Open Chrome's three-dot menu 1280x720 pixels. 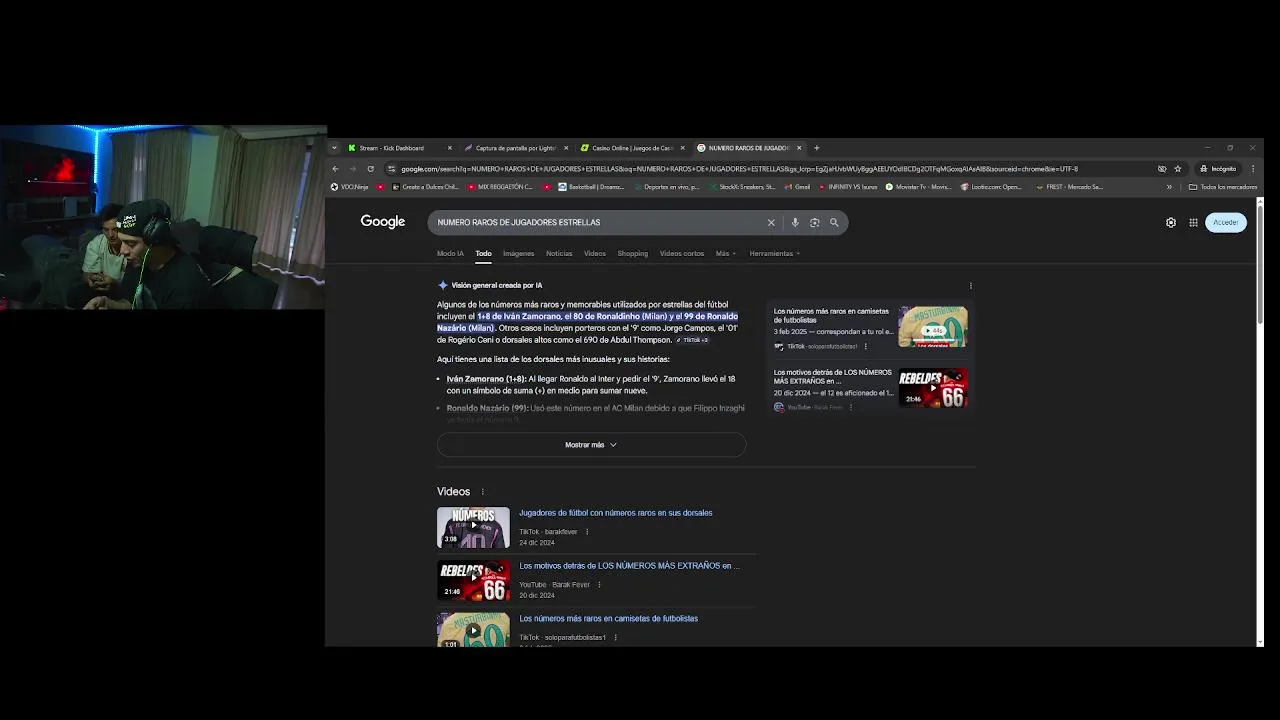tap(1253, 169)
